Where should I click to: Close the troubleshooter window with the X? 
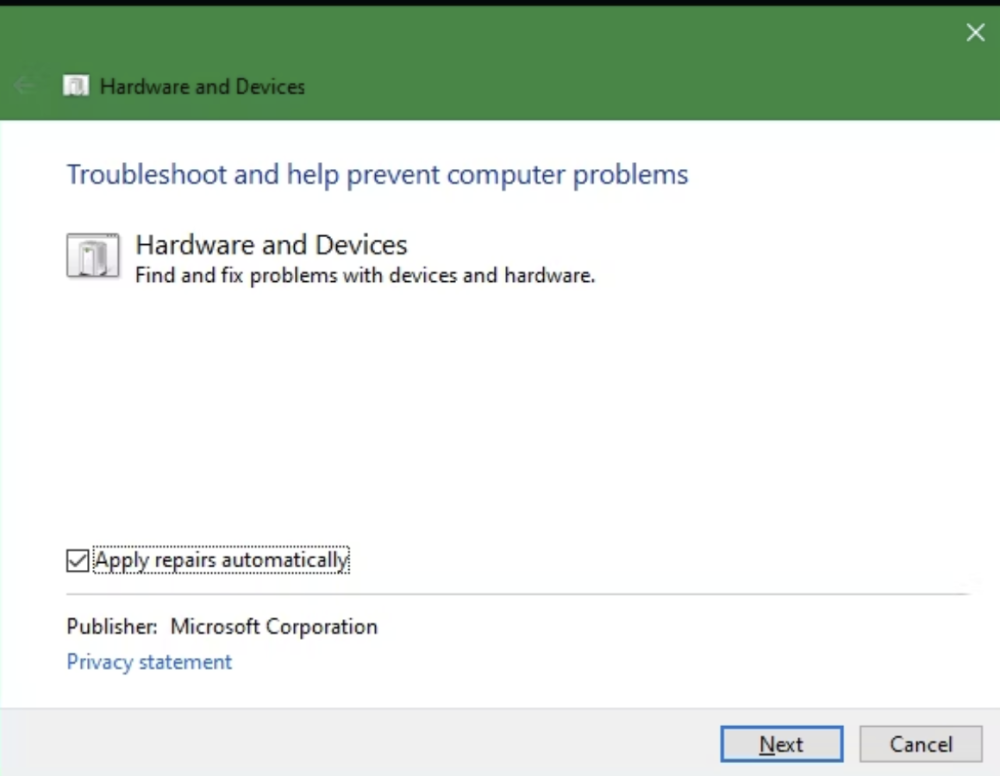click(975, 33)
